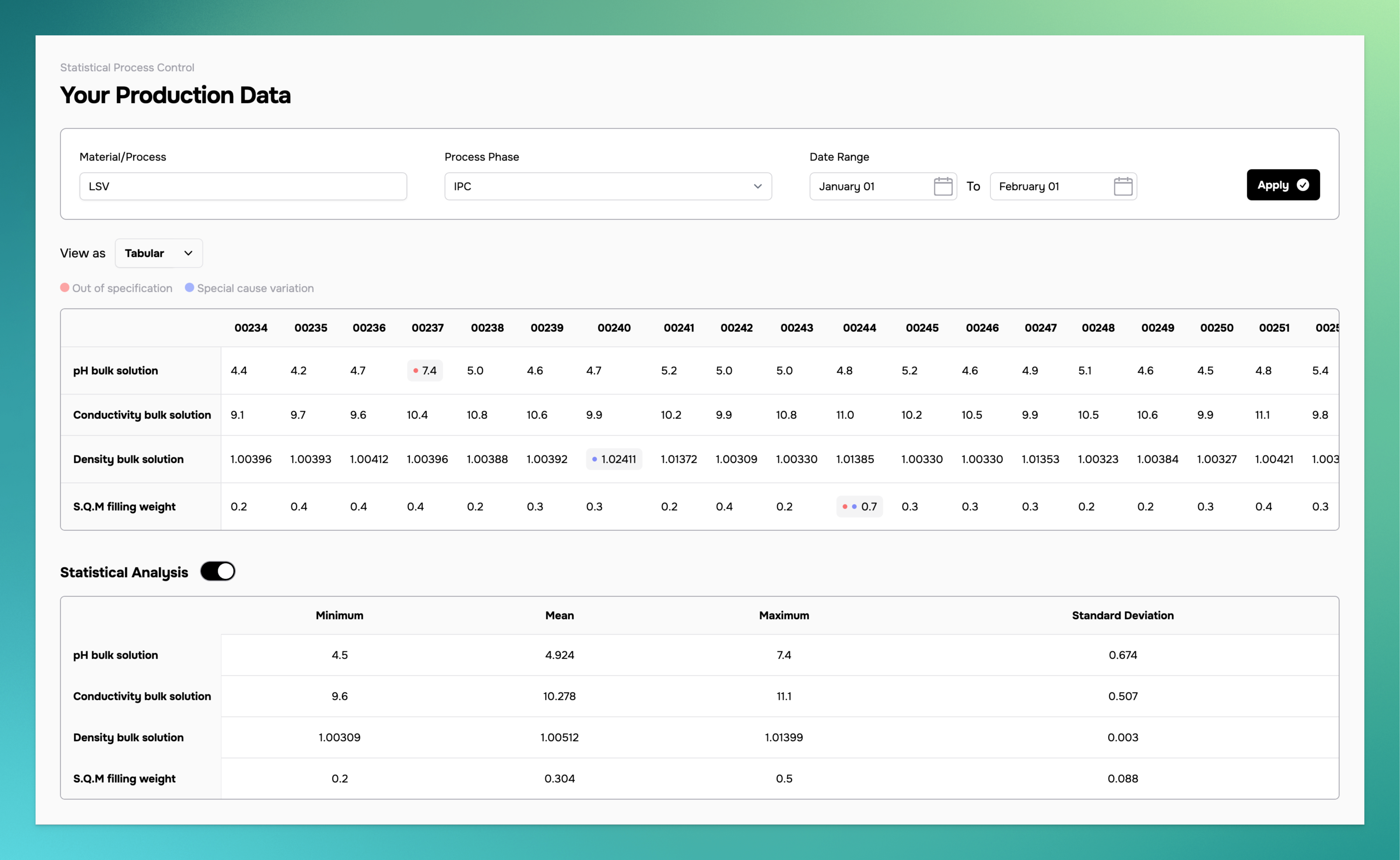Click the LSV Material/Process input field
Image resolution: width=1400 pixels, height=860 pixels.
(243, 186)
